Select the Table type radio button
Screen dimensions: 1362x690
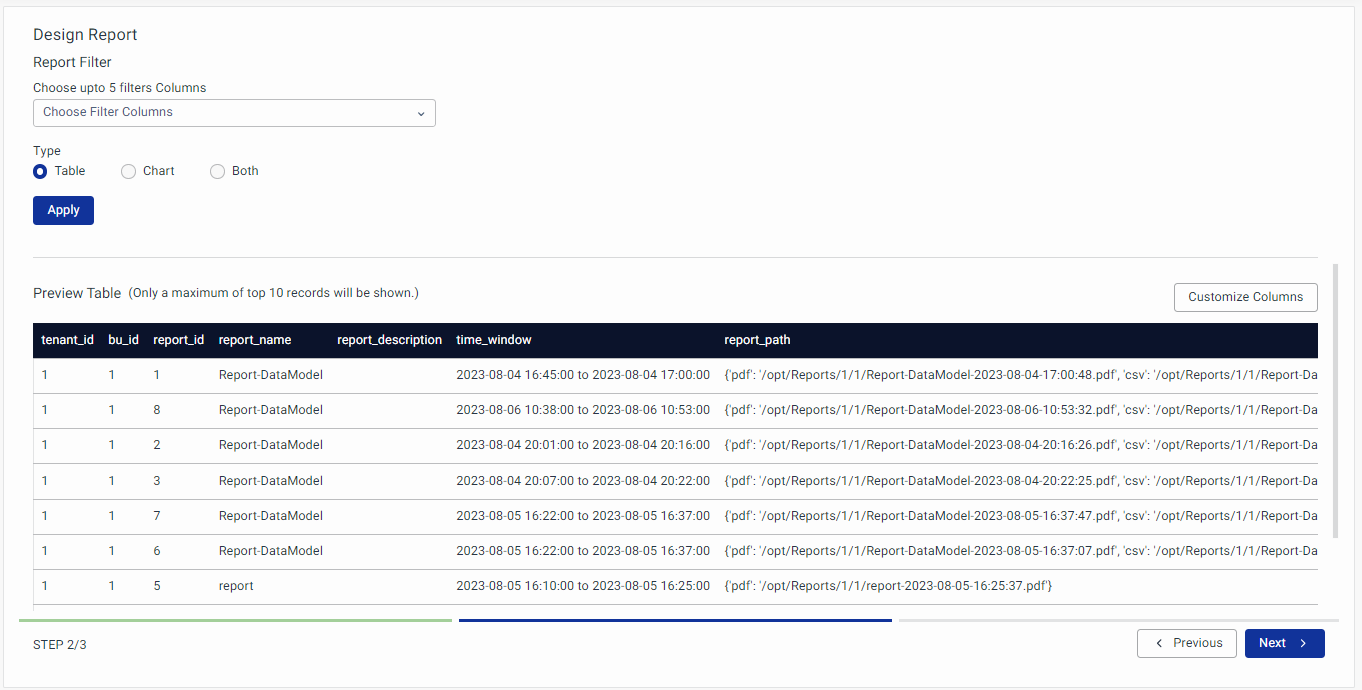40,171
